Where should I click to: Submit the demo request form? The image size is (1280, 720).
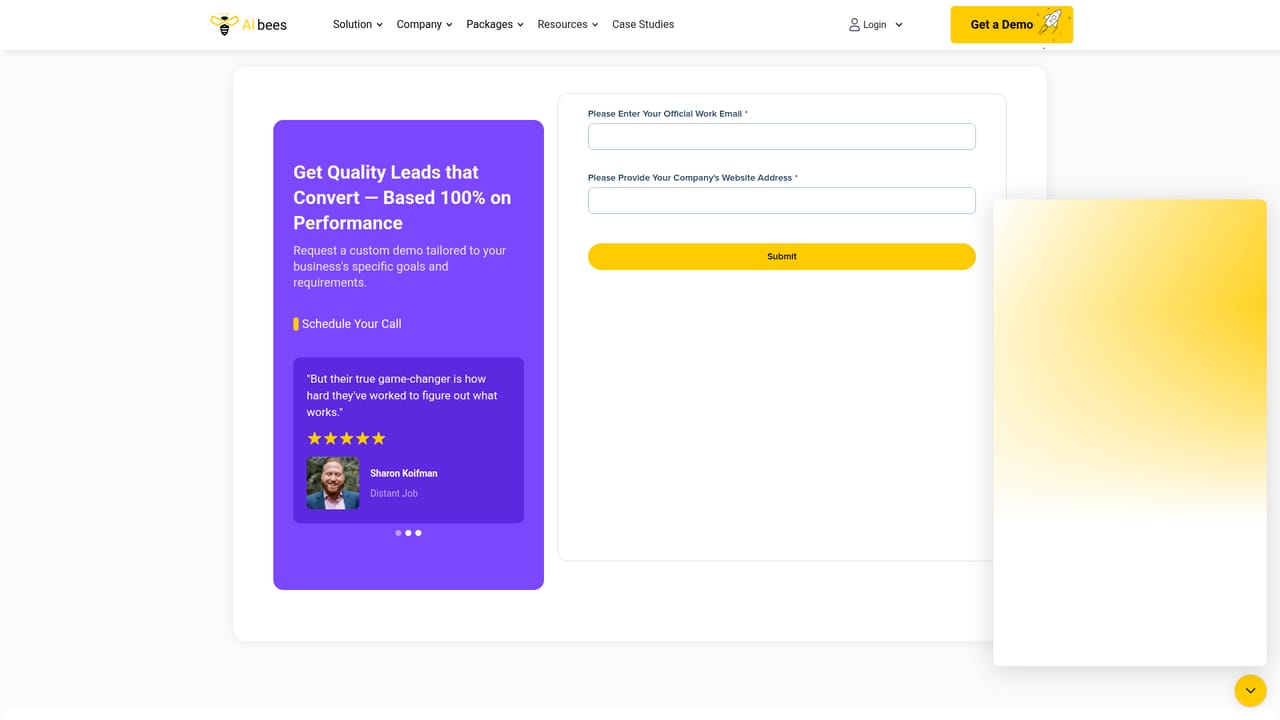coord(782,256)
